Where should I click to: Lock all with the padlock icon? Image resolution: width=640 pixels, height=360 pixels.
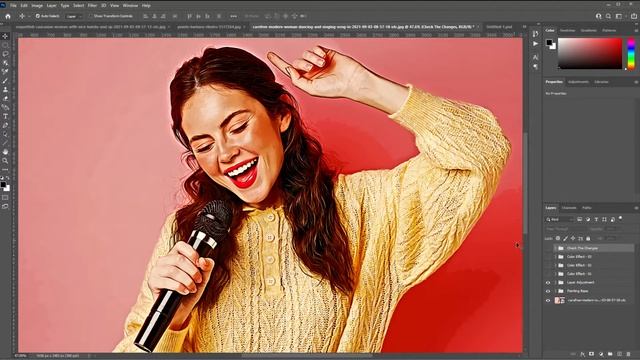point(588,238)
